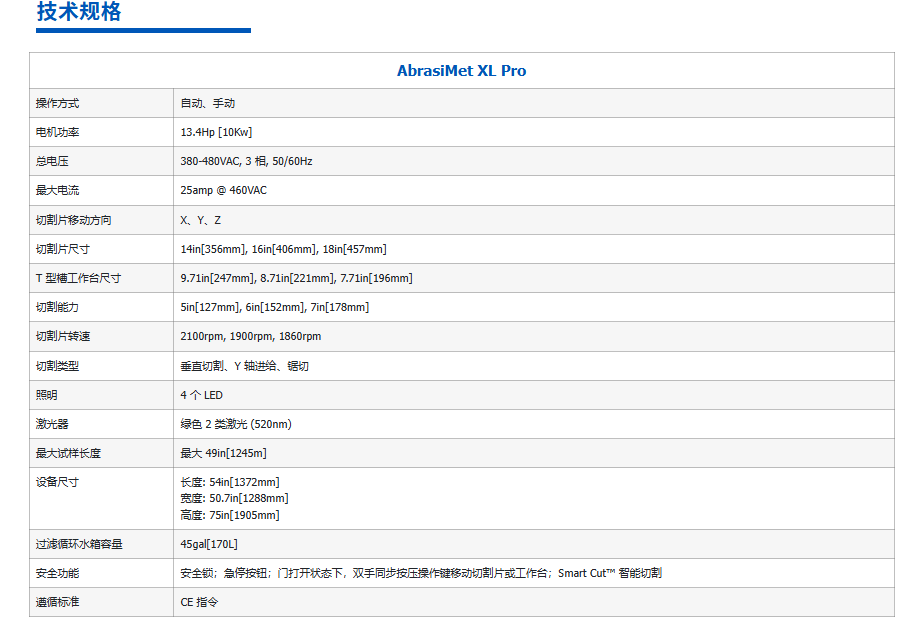Select the 9.71in[247mm], 8.71in[221mm] value
Image resolution: width=909 pixels, height=626 pixels.
tap(296, 278)
